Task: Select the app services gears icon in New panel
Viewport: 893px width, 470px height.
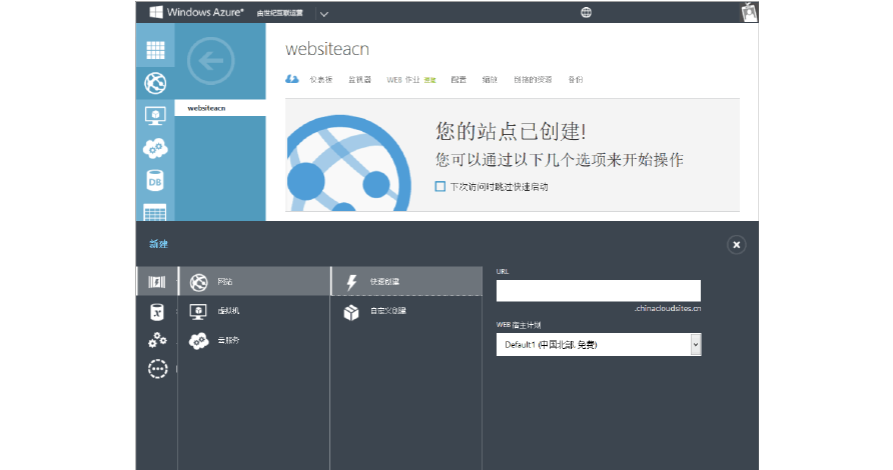Action: click(x=156, y=341)
